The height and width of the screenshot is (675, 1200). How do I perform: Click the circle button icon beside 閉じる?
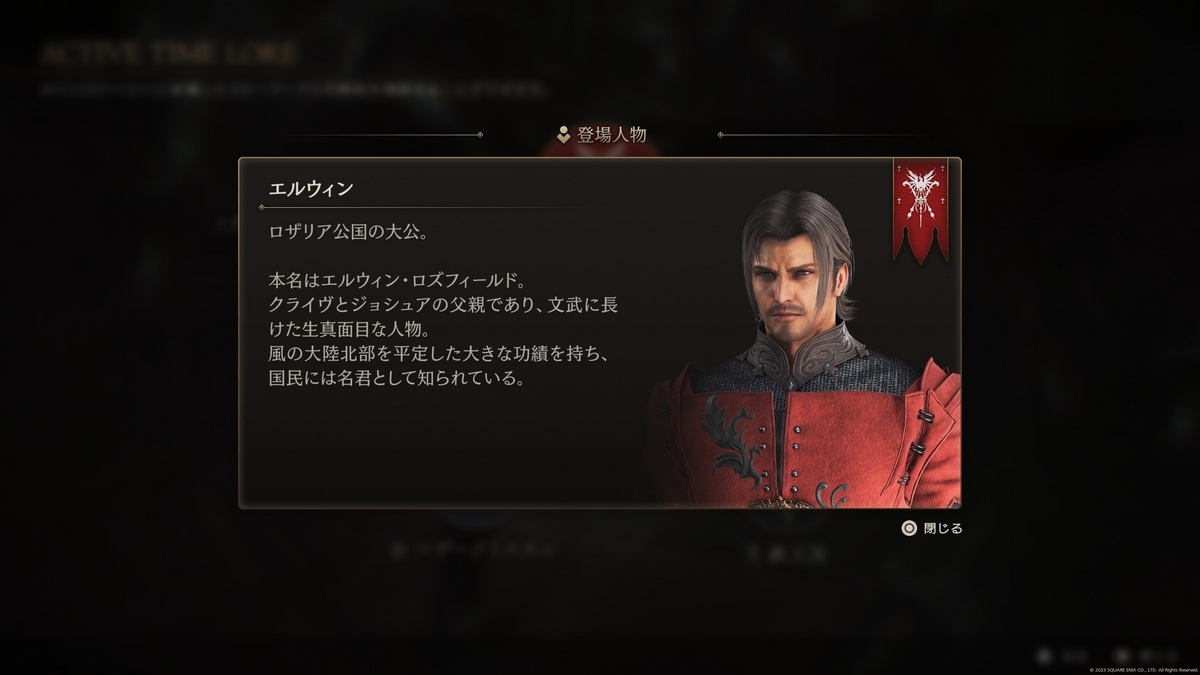click(x=909, y=528)
